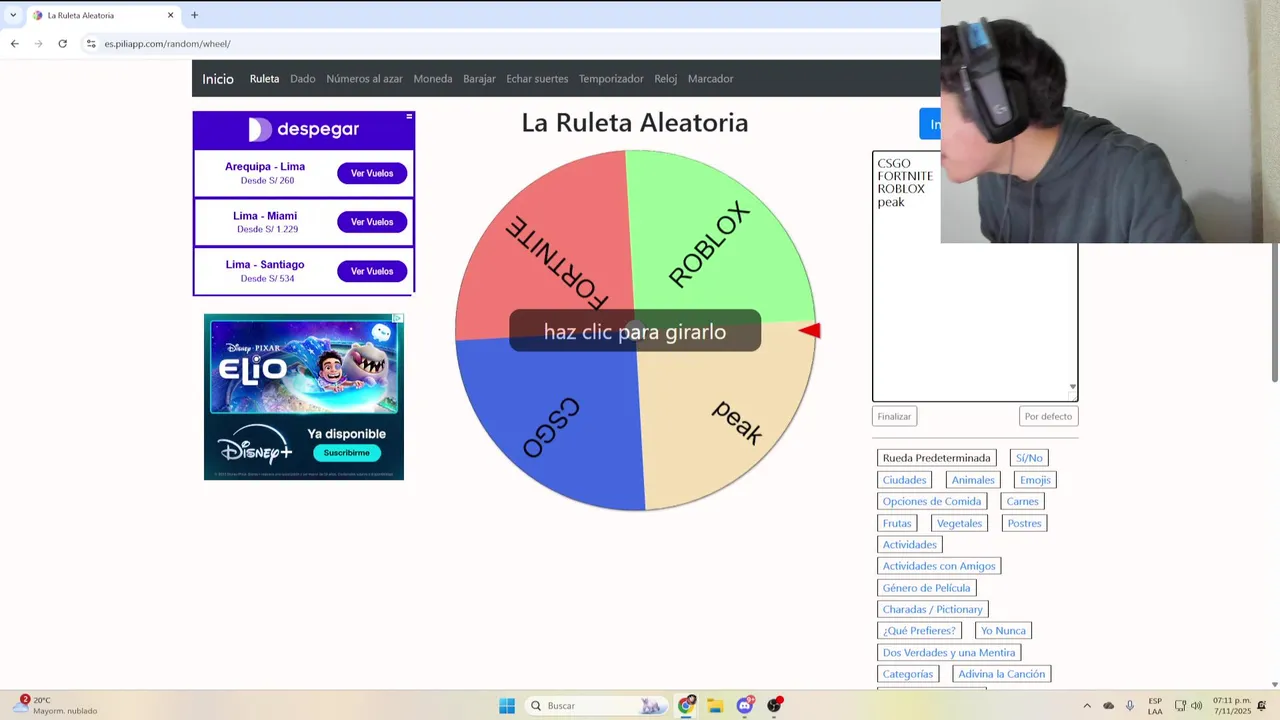This screenshot has height=720, width=1280.
Task: Click the browser back arrow
Action: 14,44
